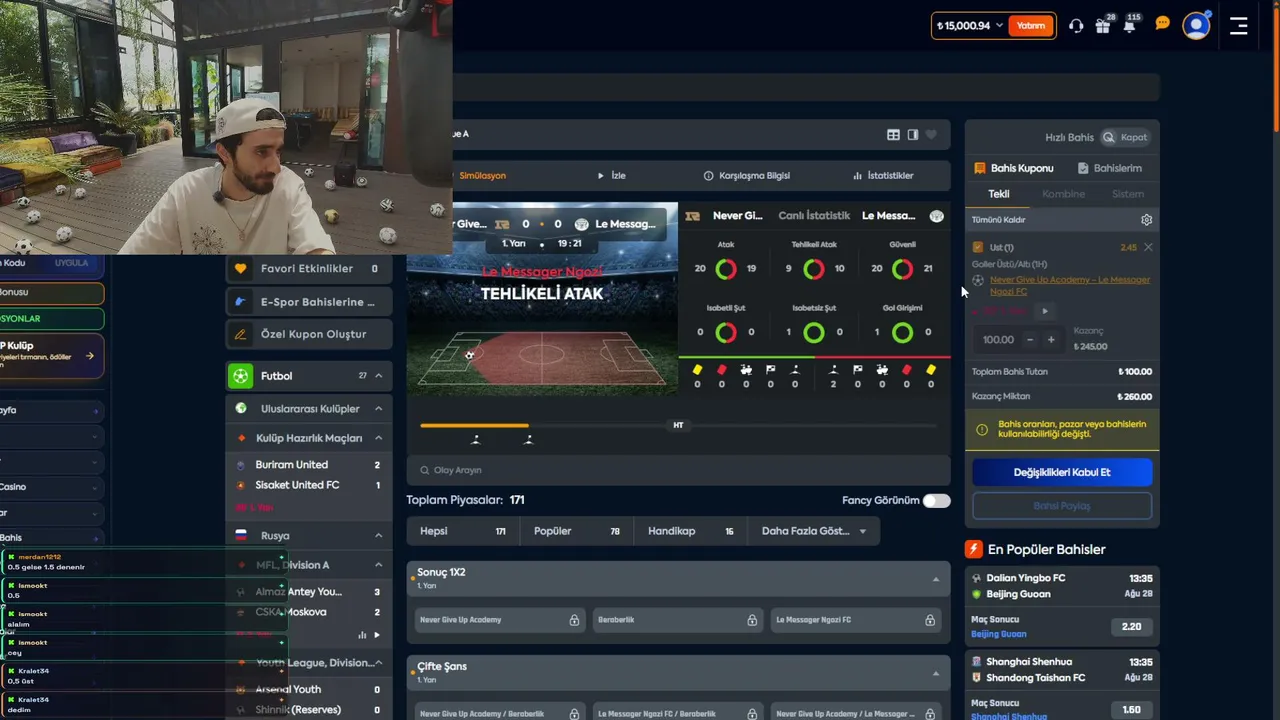The width and height of the screenshot is (1280, 720).
Task: Select the Kombine bet slip tab
Action: pyautogui.click(x=1063, y=194)
